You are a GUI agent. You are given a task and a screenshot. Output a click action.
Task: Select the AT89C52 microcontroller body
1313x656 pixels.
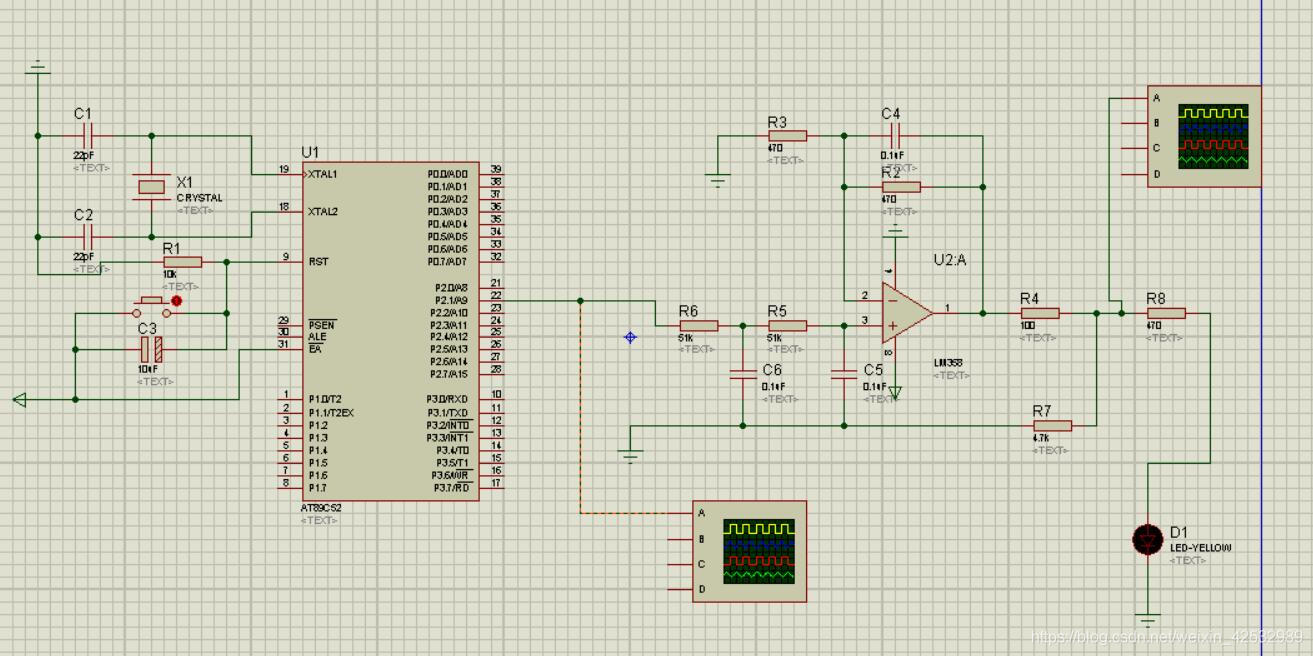pyautogui.click(x=391, y=330)
